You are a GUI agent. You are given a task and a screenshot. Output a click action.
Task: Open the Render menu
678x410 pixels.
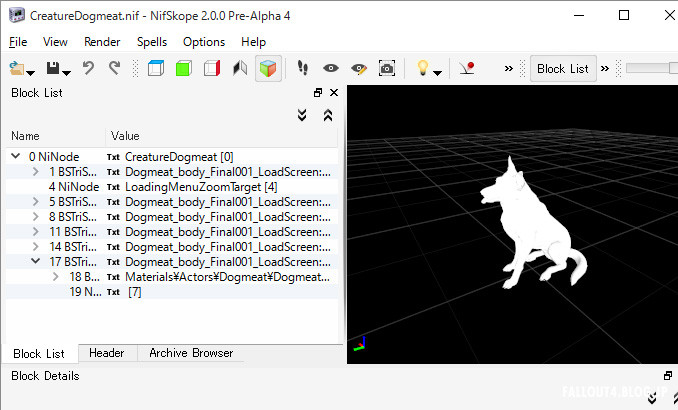click(x=102, y=42)
